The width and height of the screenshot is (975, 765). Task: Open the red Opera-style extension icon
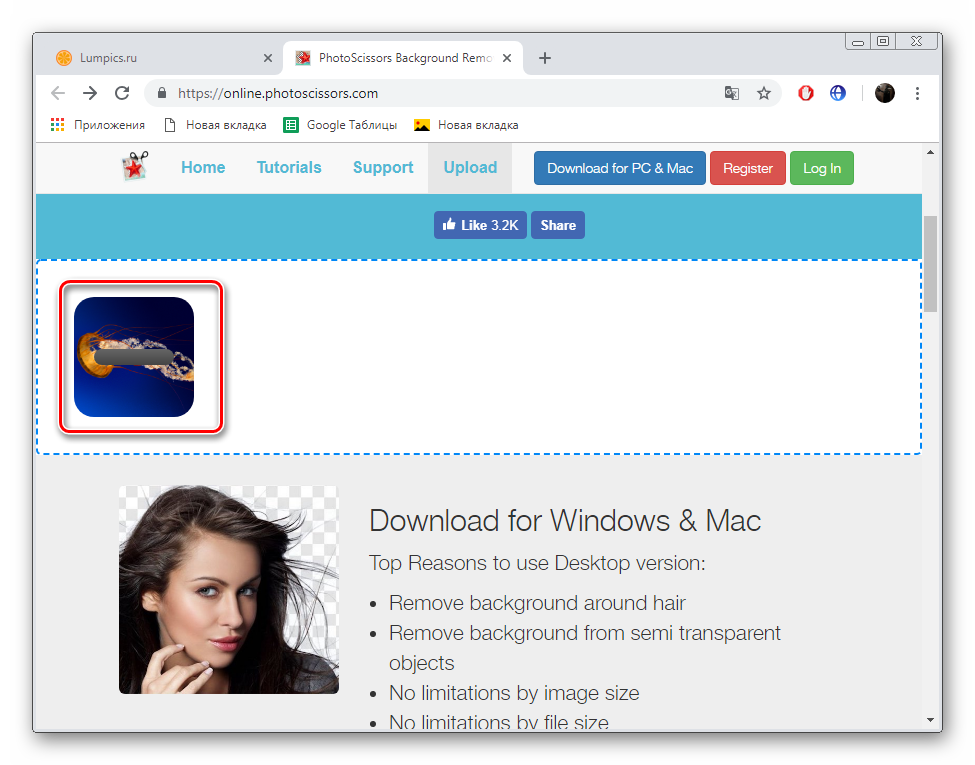[x=806, y=93]
